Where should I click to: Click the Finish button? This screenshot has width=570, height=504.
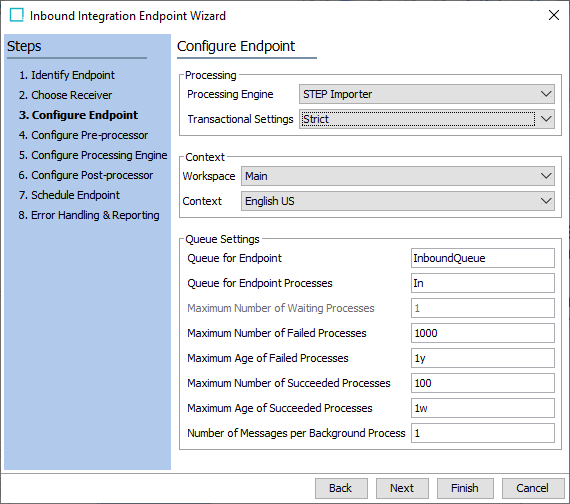coord(465,488)
